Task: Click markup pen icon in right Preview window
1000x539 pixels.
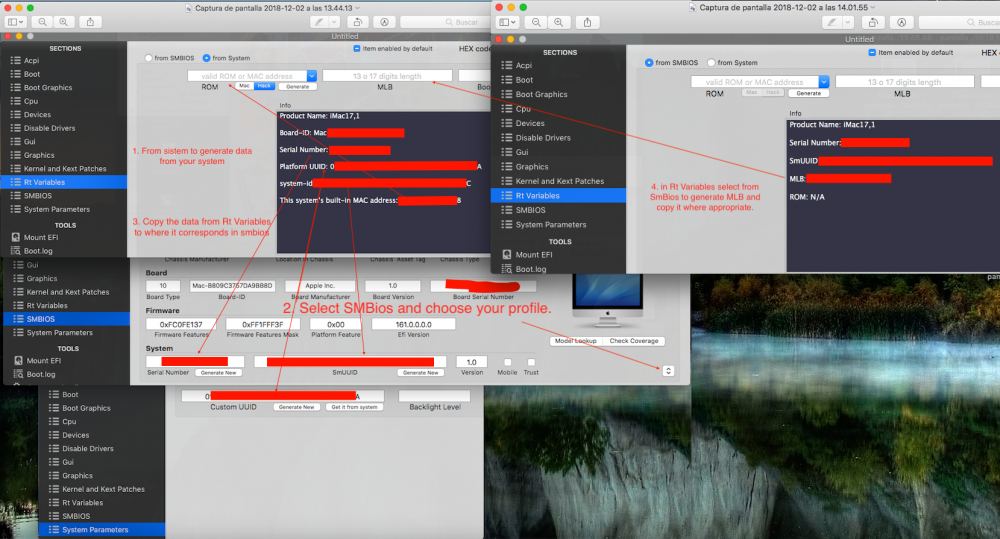Action: click(831, 22)
